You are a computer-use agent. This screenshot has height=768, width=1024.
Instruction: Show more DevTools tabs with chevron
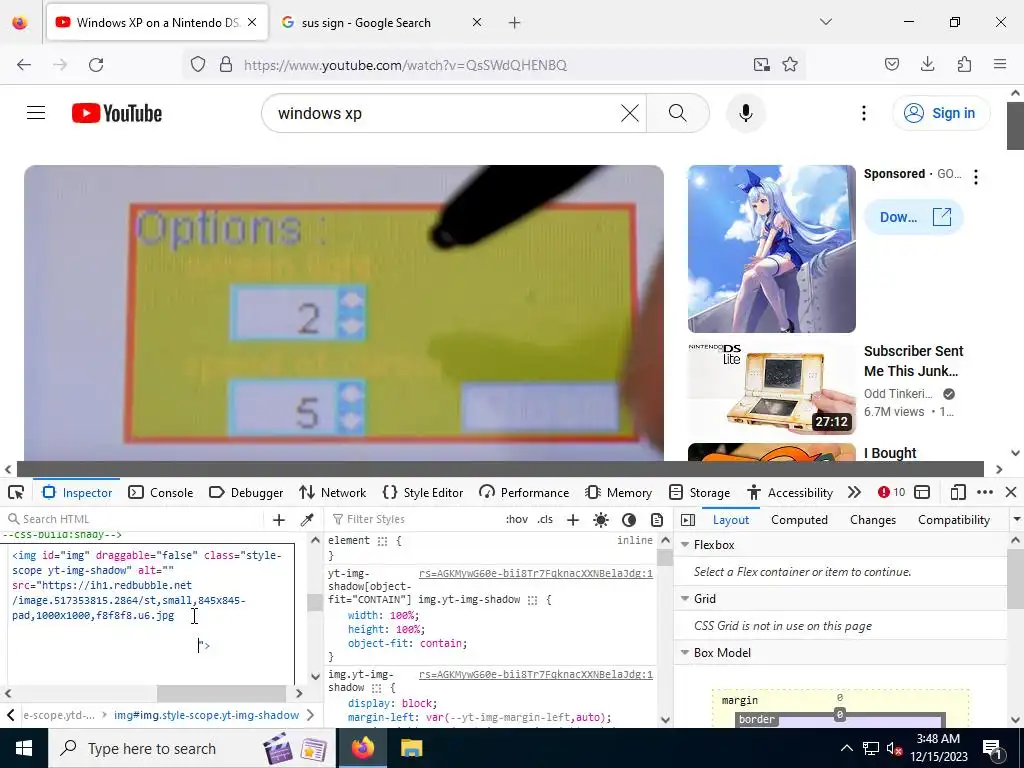[x=854, y=492]
